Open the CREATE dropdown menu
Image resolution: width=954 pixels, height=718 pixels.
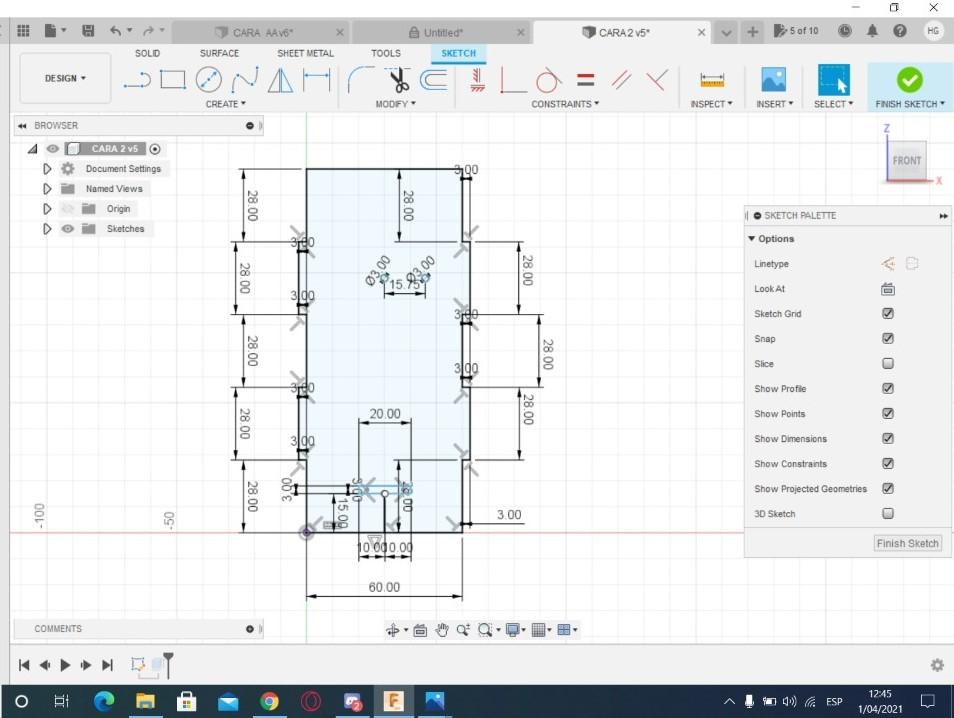[225, 104]
